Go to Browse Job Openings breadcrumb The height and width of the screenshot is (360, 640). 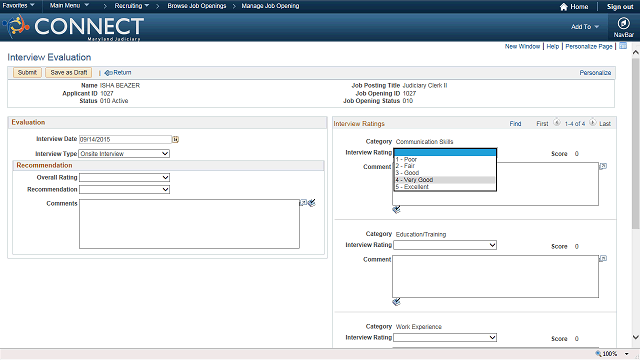197,6
